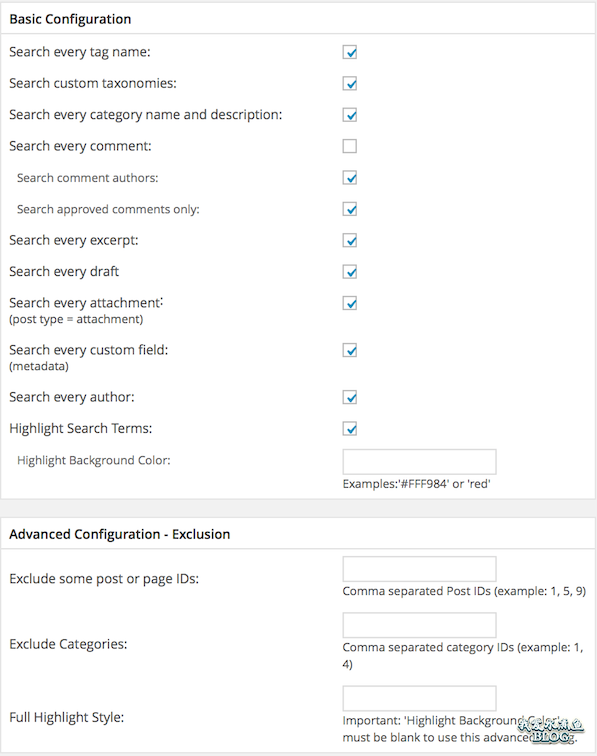
Task: Disable Highlight Search Terms checkbox
Action: click(350, 428)
